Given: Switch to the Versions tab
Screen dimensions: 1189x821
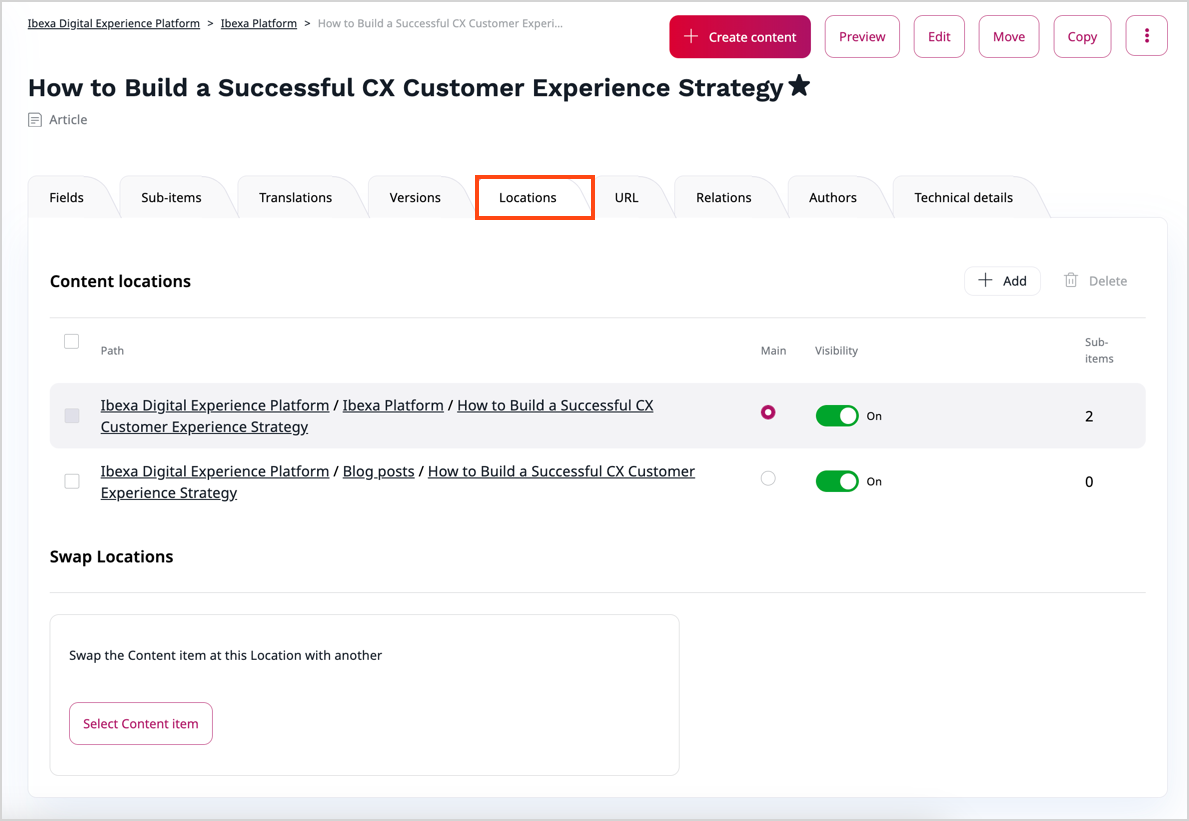Looking at the screenshot, I should [415, 197].
